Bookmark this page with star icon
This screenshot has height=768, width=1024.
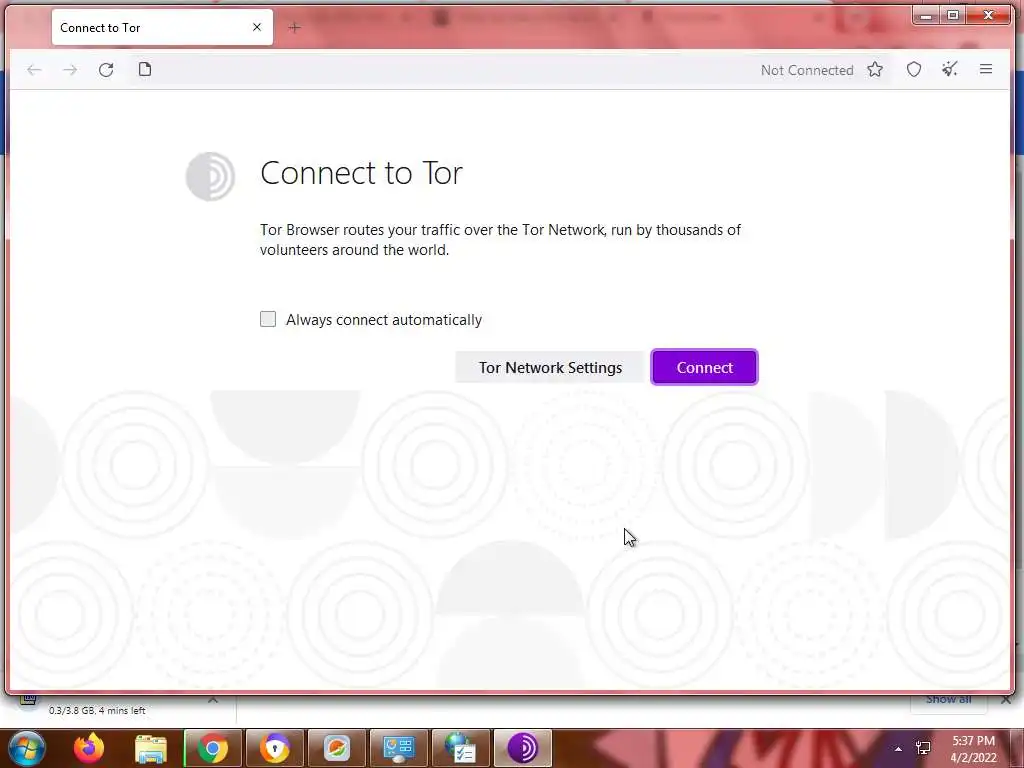click(875, 69)
